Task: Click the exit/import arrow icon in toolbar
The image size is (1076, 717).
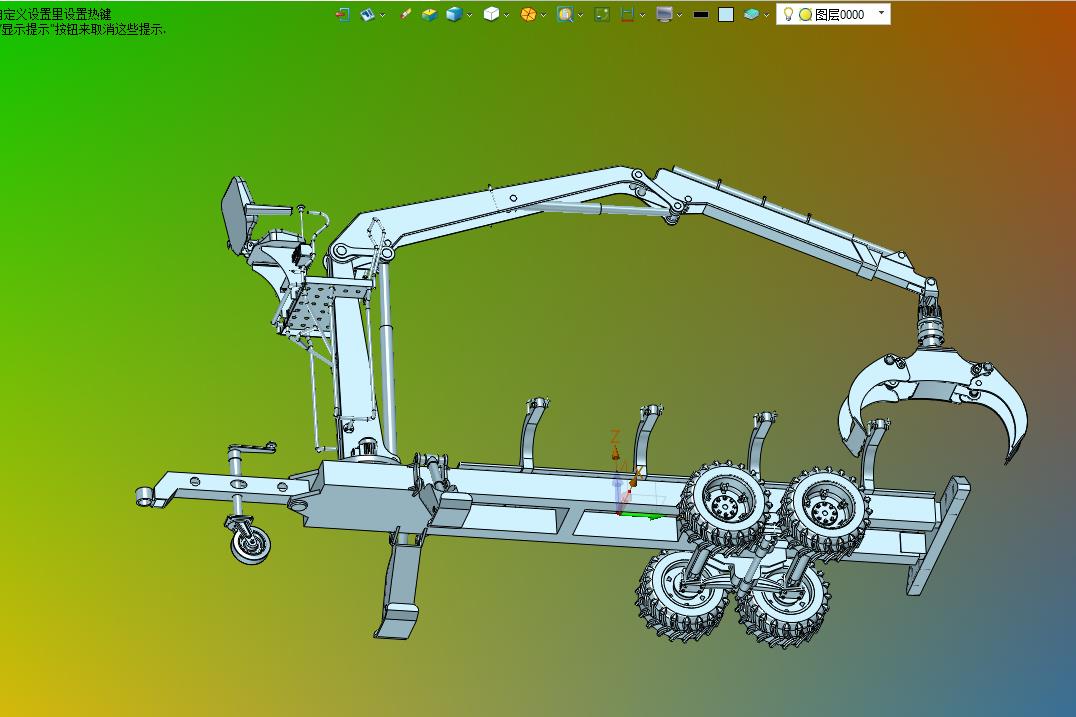Action: [x=342, y=14]
